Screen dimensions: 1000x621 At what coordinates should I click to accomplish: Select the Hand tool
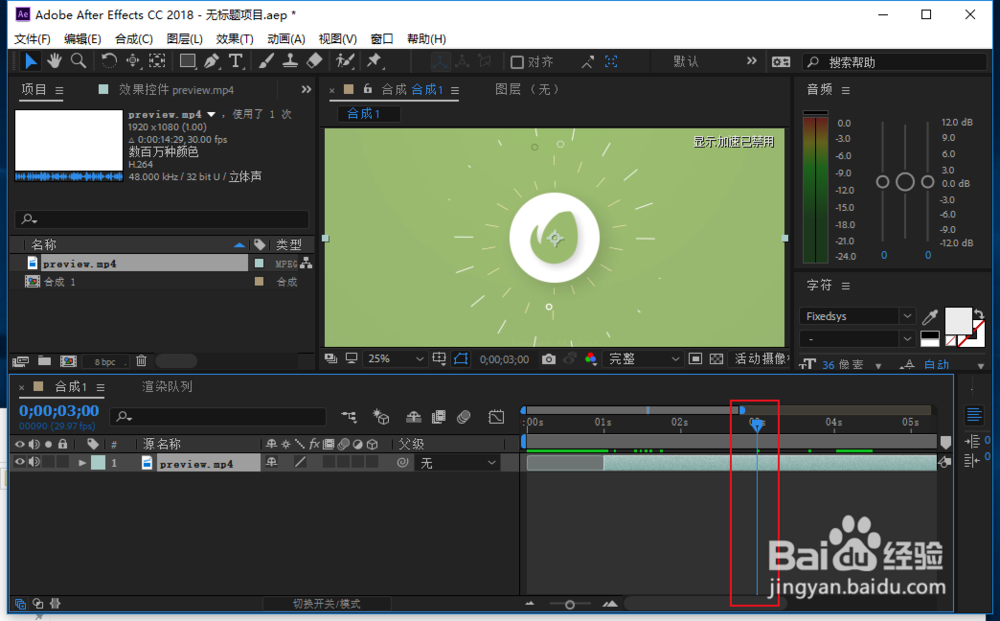point(54,61)
